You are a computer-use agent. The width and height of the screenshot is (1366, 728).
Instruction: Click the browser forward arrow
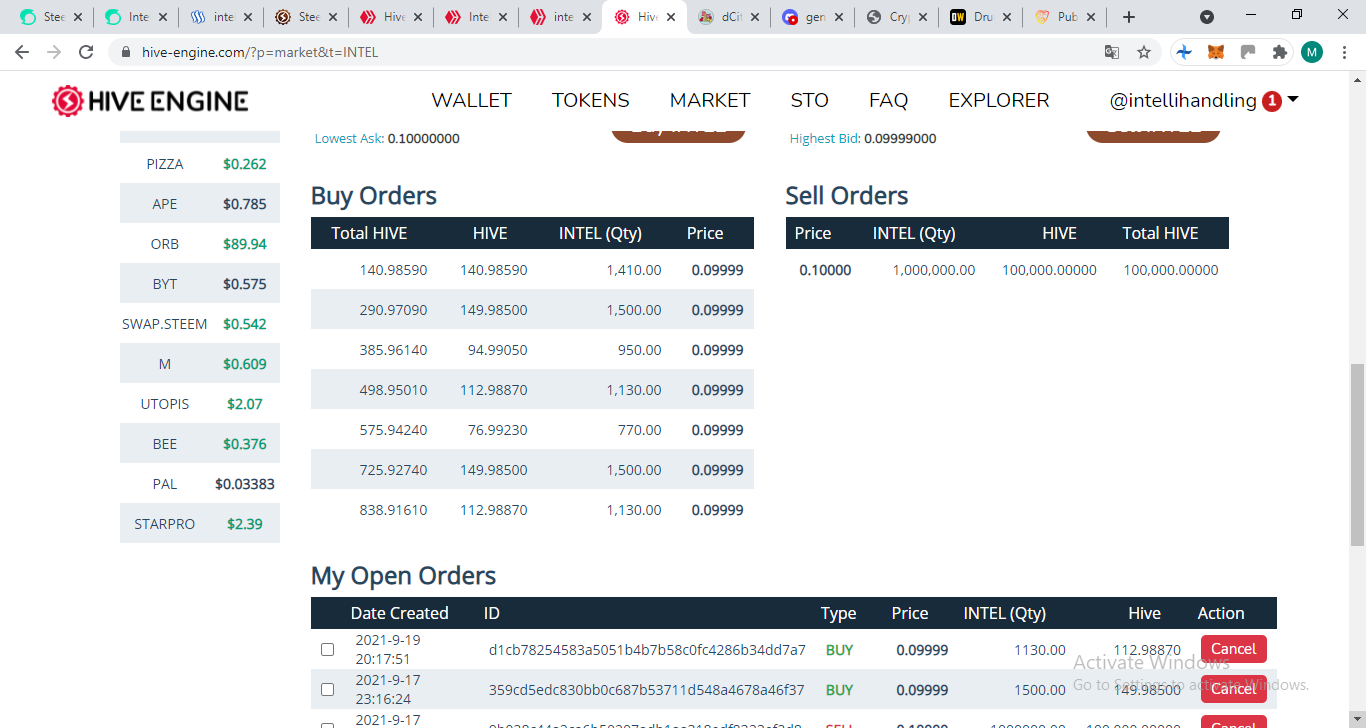(54, 52)
